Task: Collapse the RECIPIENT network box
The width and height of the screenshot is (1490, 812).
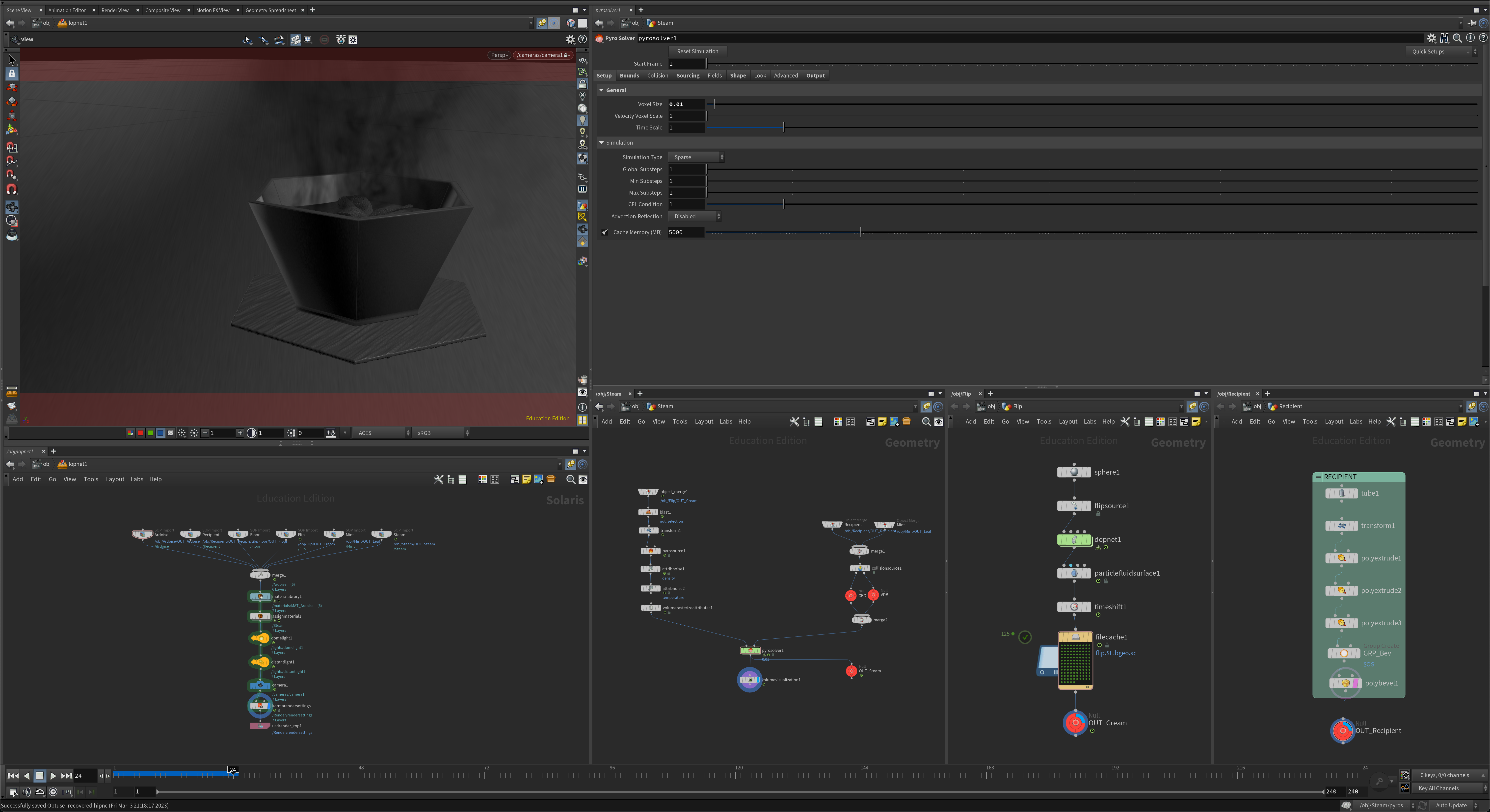Action: (x=1318, y=477)
